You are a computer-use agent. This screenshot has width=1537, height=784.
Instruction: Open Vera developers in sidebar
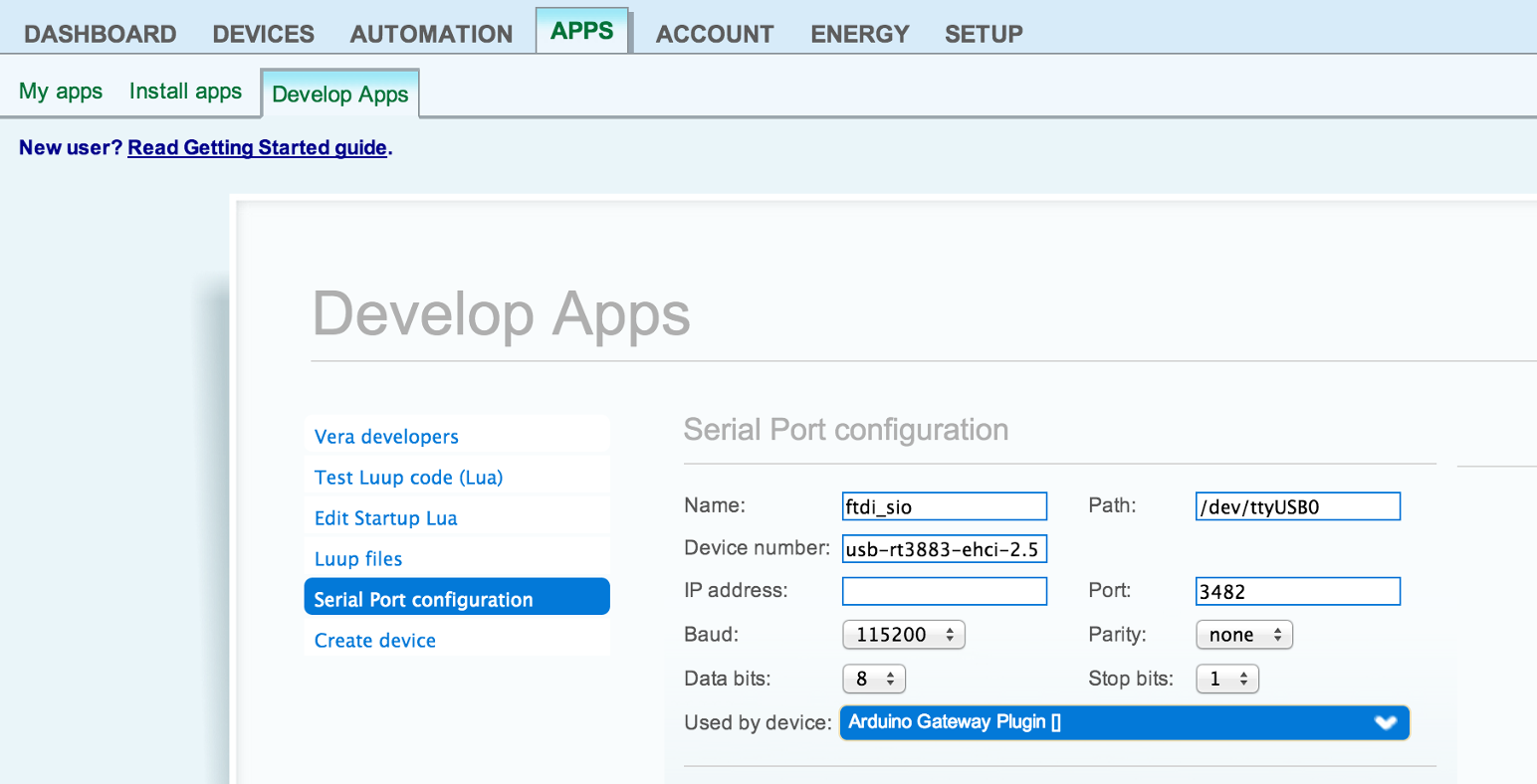click(386, 437)
